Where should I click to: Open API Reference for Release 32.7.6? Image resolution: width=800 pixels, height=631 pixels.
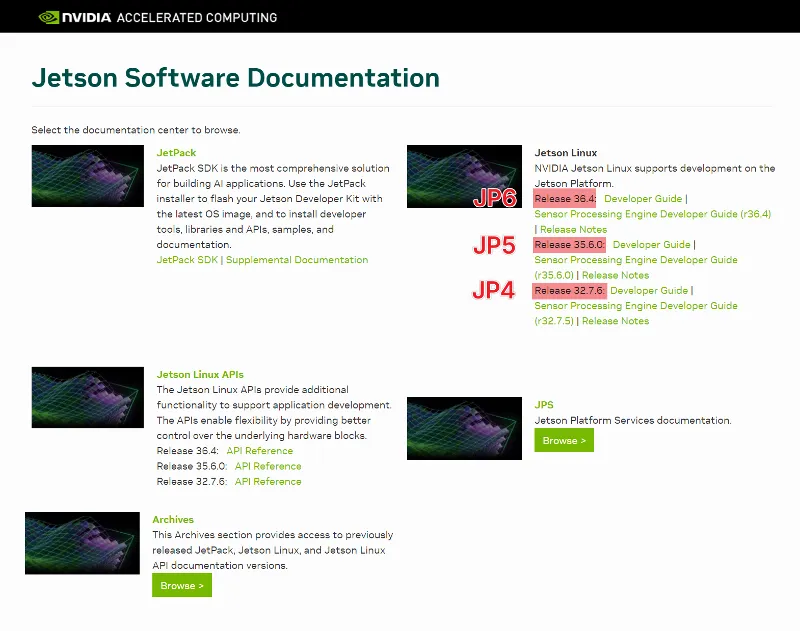point(268,481)
